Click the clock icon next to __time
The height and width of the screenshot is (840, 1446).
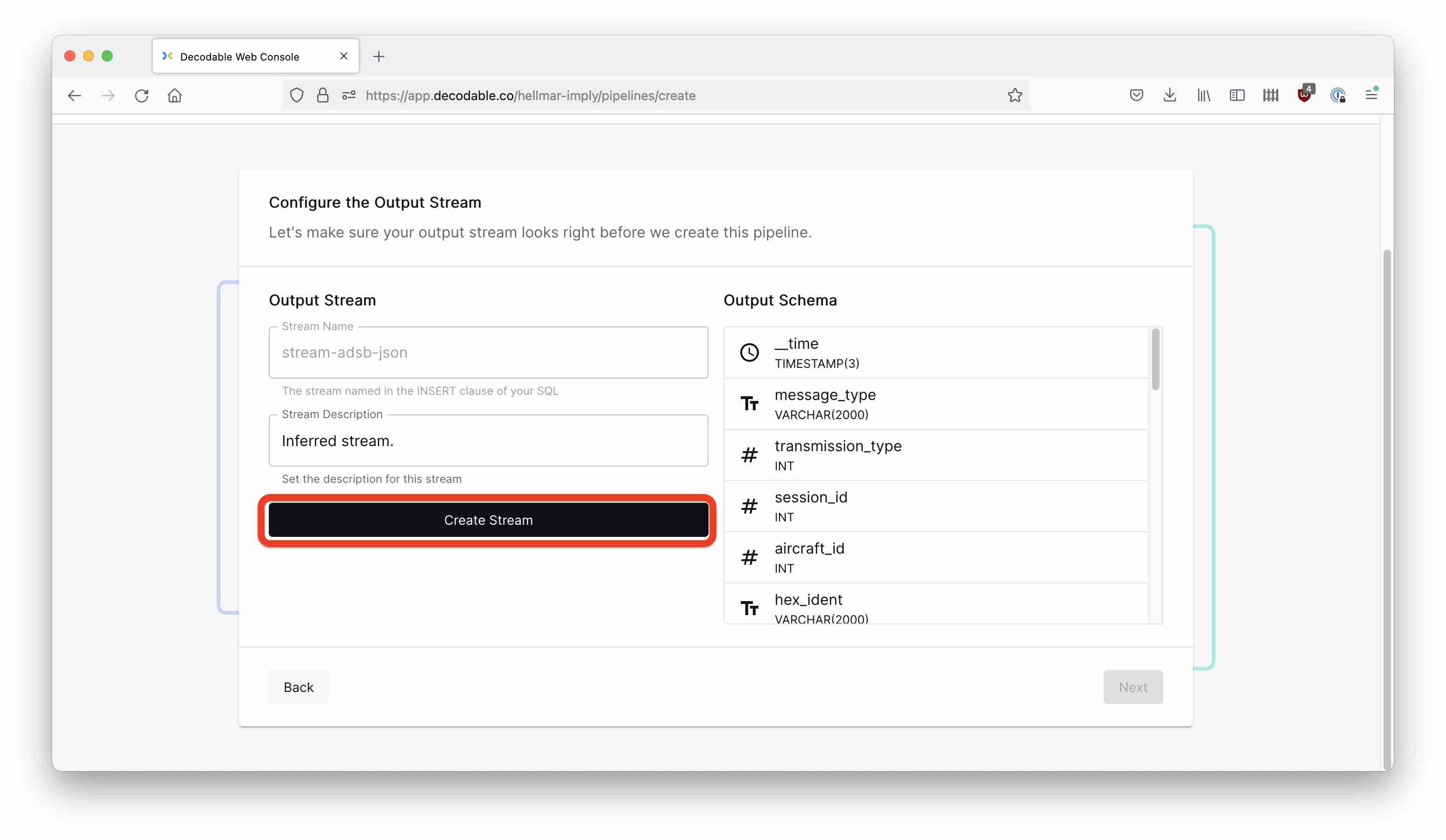[x=749, y=352]
